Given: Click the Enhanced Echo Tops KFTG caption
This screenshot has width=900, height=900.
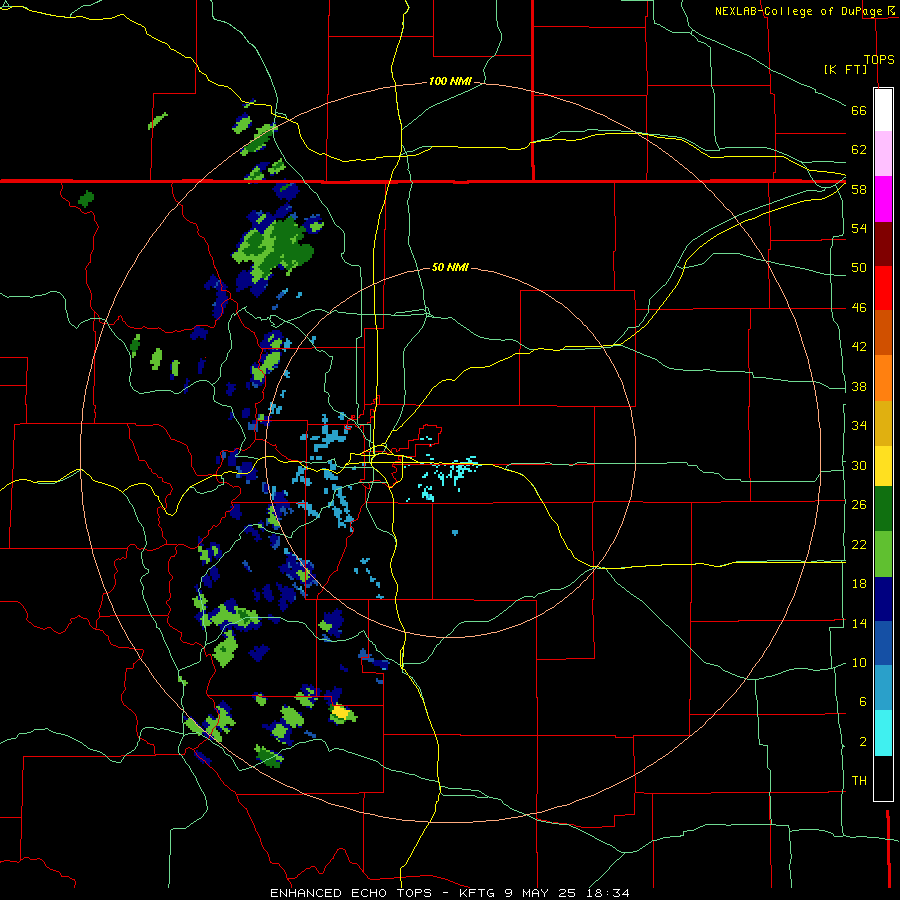Looking at the screenshot, I should coord(450,893).
